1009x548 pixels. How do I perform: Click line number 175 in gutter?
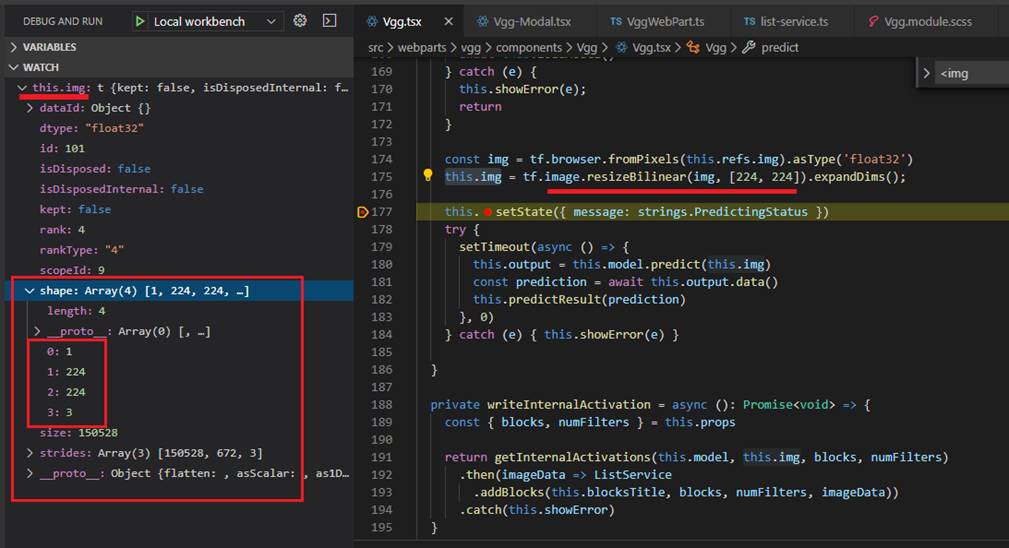(382, 177)
